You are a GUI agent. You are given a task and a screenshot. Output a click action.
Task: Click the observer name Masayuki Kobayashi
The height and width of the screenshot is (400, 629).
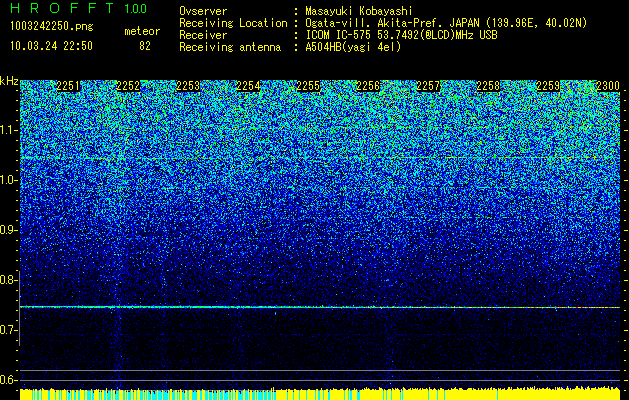(358, 11)
